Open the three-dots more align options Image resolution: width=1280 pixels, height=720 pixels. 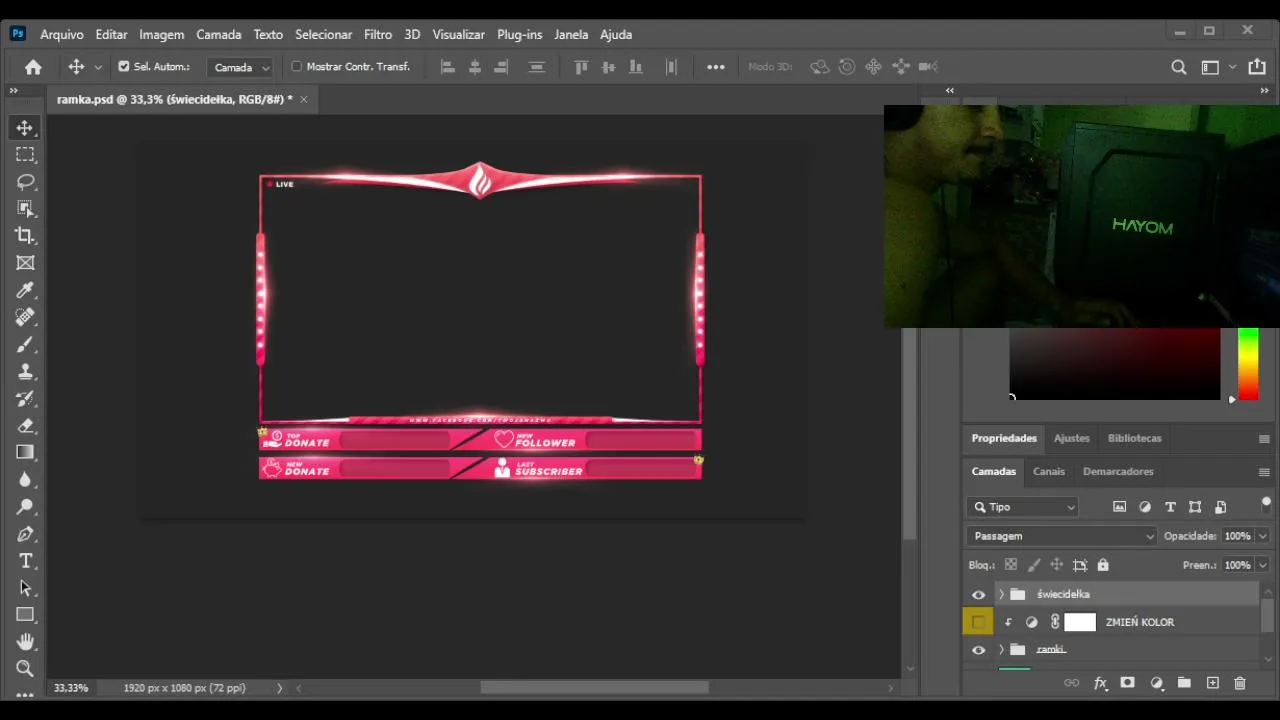716,67
